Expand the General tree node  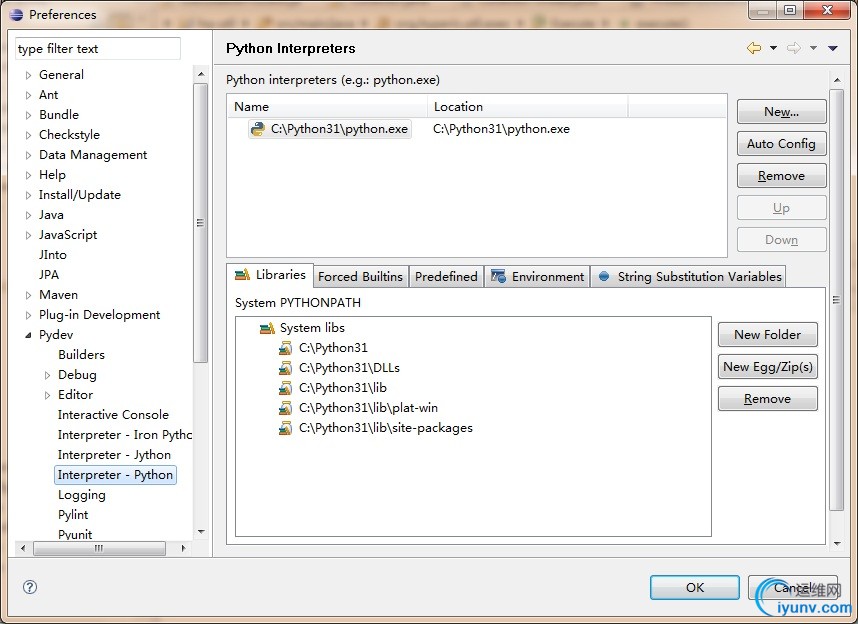28,75
